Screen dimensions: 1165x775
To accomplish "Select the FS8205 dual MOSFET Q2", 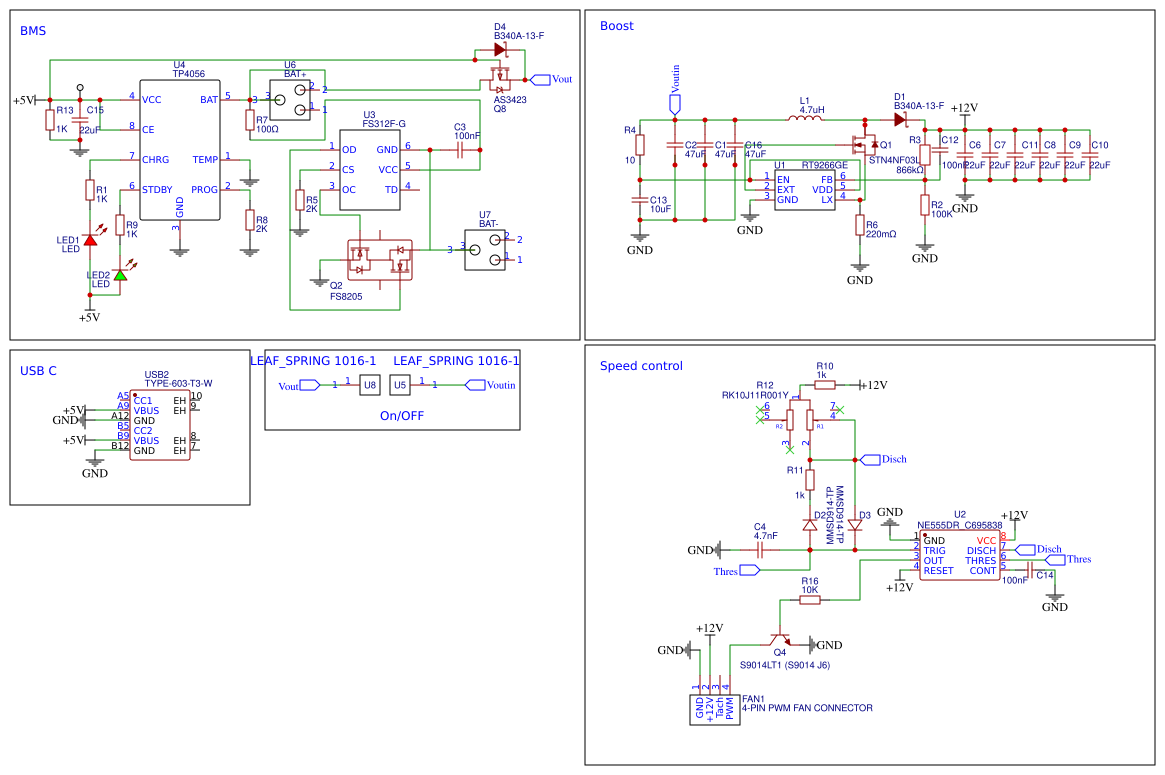I will tap(379, 260).
